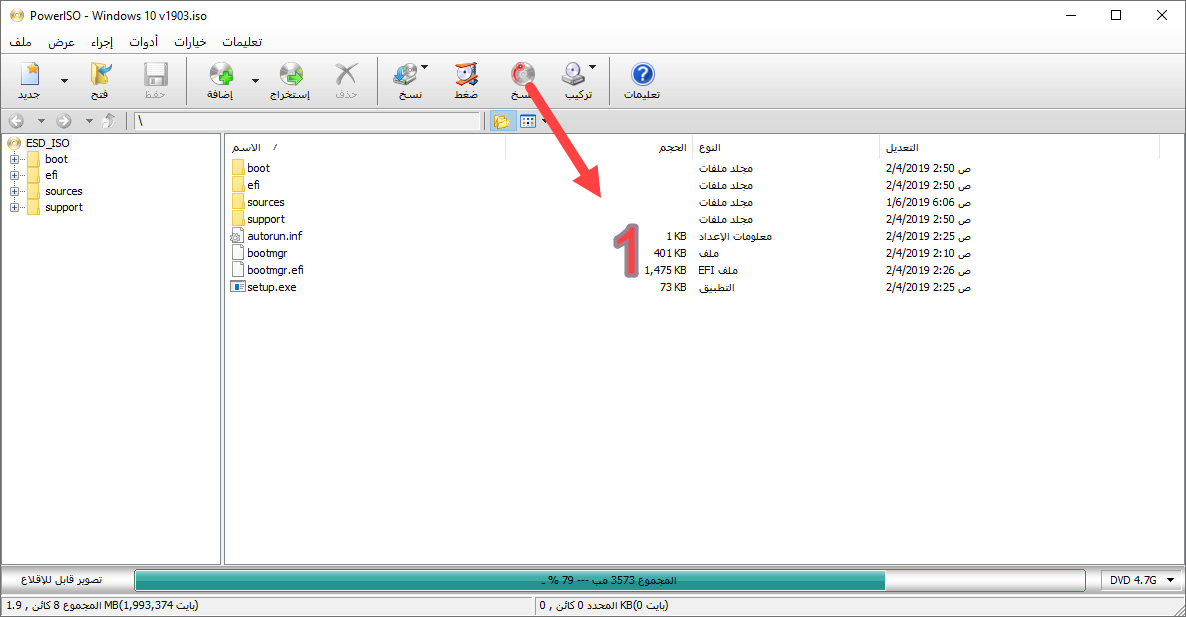
Task: Toggle the folder tree pane button
Action: click(501, 121)
